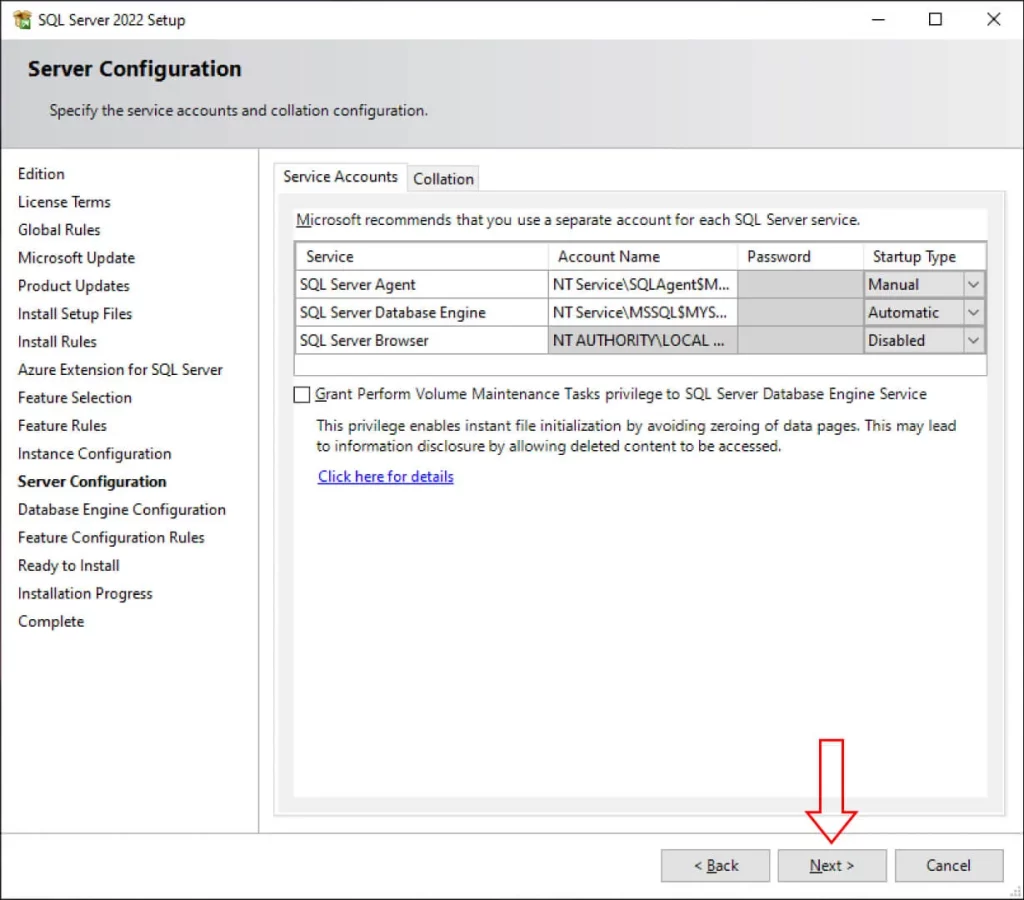Open the Click here for details link

tap(385, 476)
